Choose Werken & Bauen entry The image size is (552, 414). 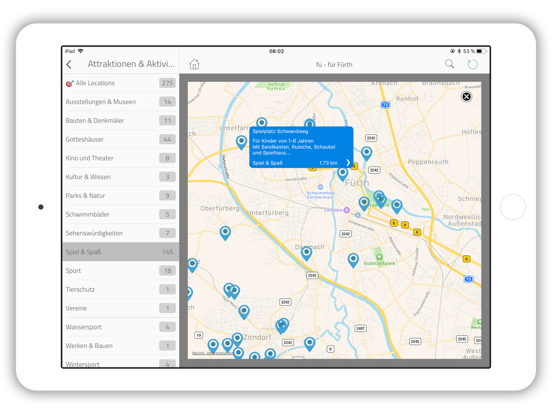click(x=121, y=346)
